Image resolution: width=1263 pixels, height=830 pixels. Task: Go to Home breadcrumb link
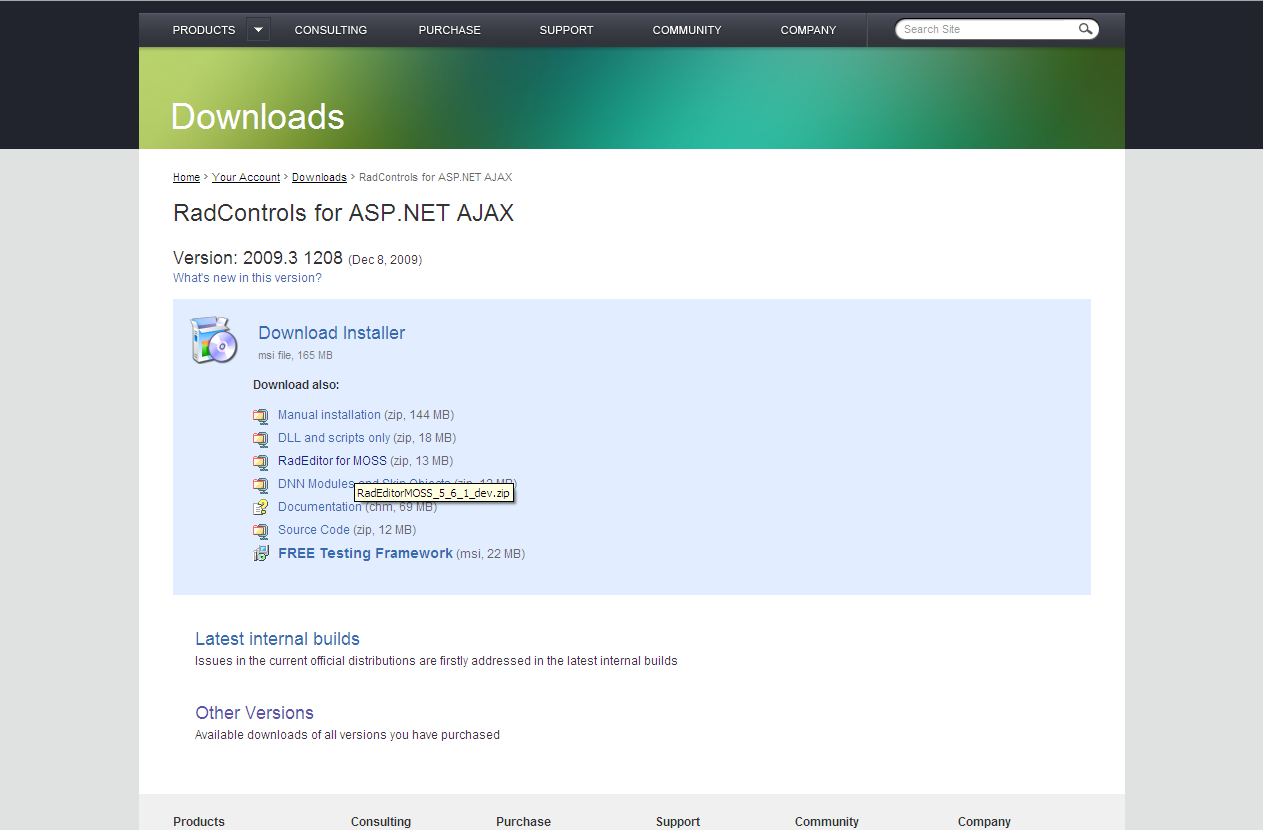(x=186, y=177)
